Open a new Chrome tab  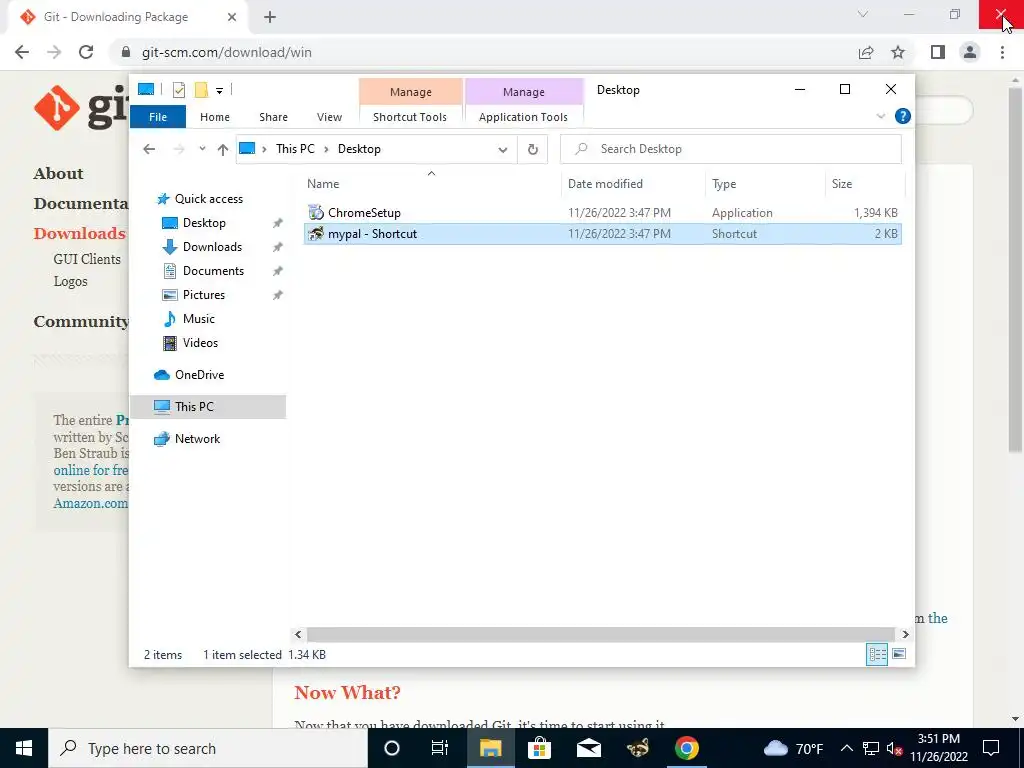click(270, 18)
